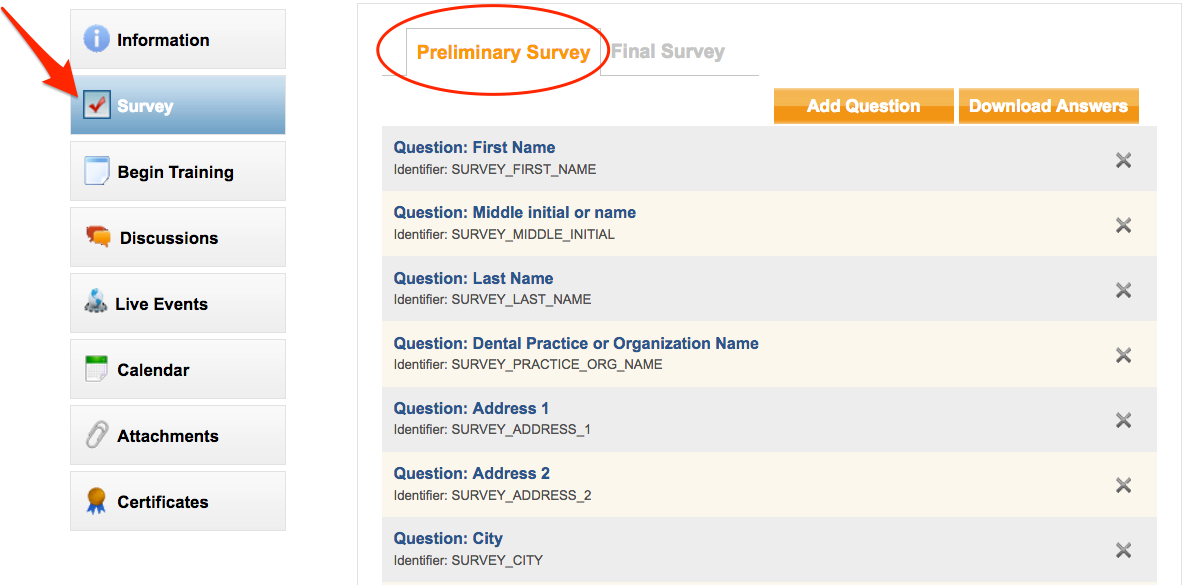Click the Add Question button
The height and width of the screenshot is (585, 1198).
pos(863,105)
